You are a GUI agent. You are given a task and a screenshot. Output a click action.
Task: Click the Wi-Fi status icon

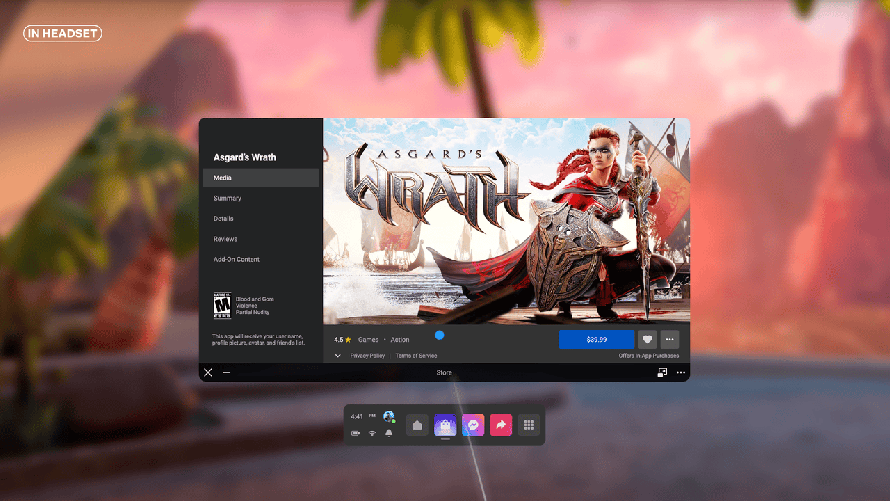[x=372, y=434]
